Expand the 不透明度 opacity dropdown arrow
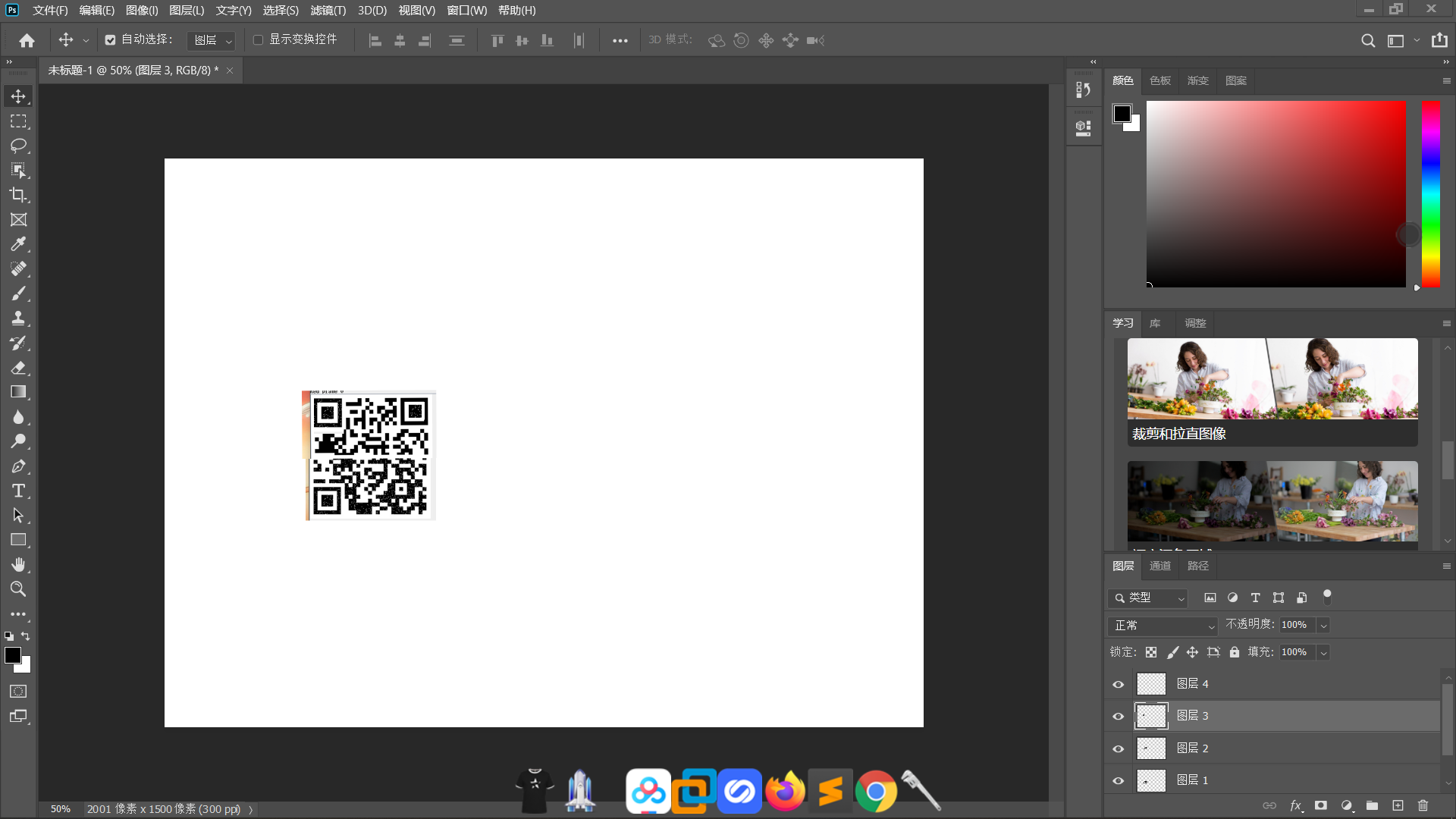The width and height of the screenshot is (1456, 819). pyautogui.click(x=1323, y=626)
